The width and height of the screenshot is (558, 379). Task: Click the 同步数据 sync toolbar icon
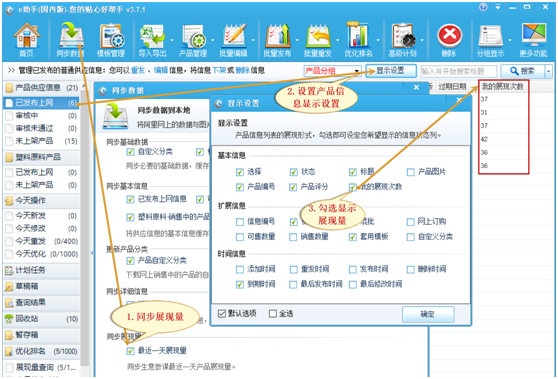tap(71, 39)
